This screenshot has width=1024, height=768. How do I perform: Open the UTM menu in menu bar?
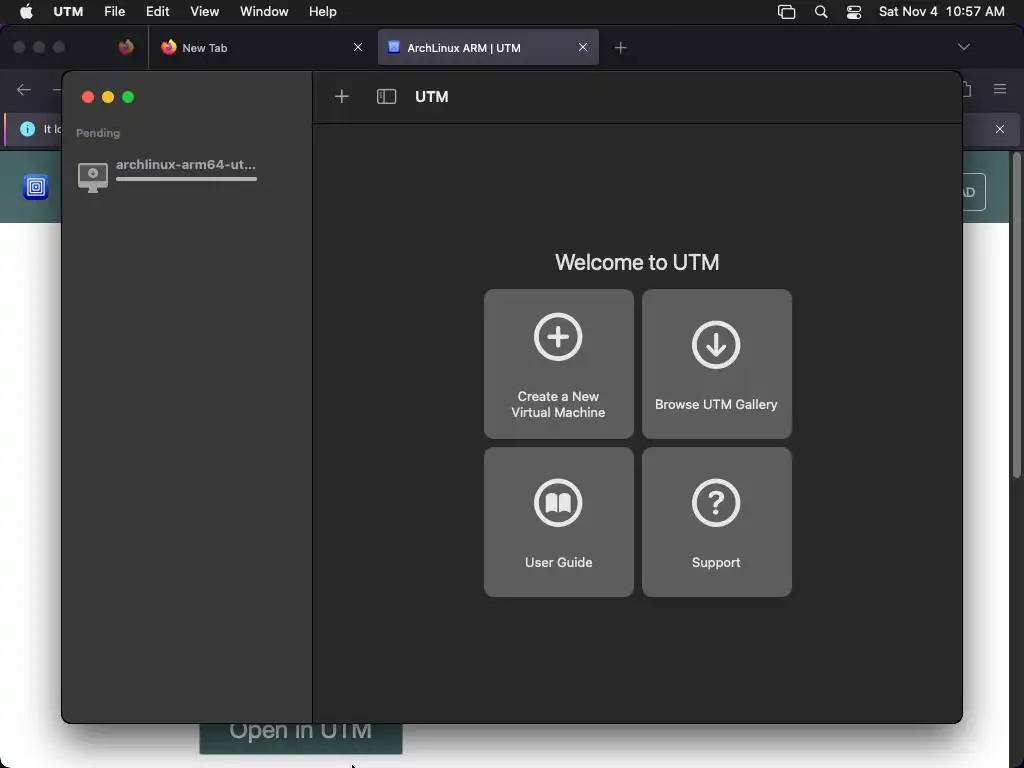[x=68, y=12]
